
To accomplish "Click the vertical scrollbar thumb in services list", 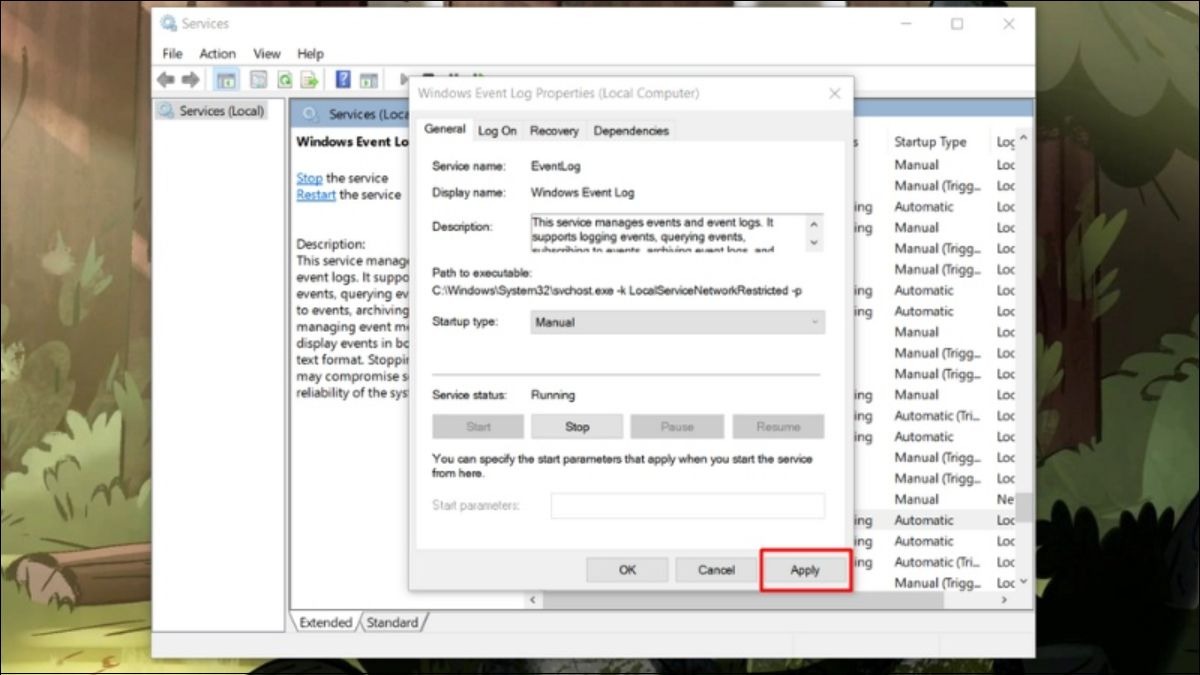I will [x=1025, y=508].
